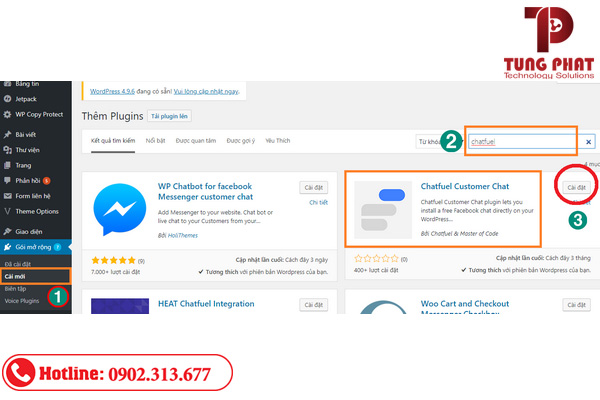Click the 7.000+ lượt cài đặt text
This screenshot has width=600, height=400.
116,272
